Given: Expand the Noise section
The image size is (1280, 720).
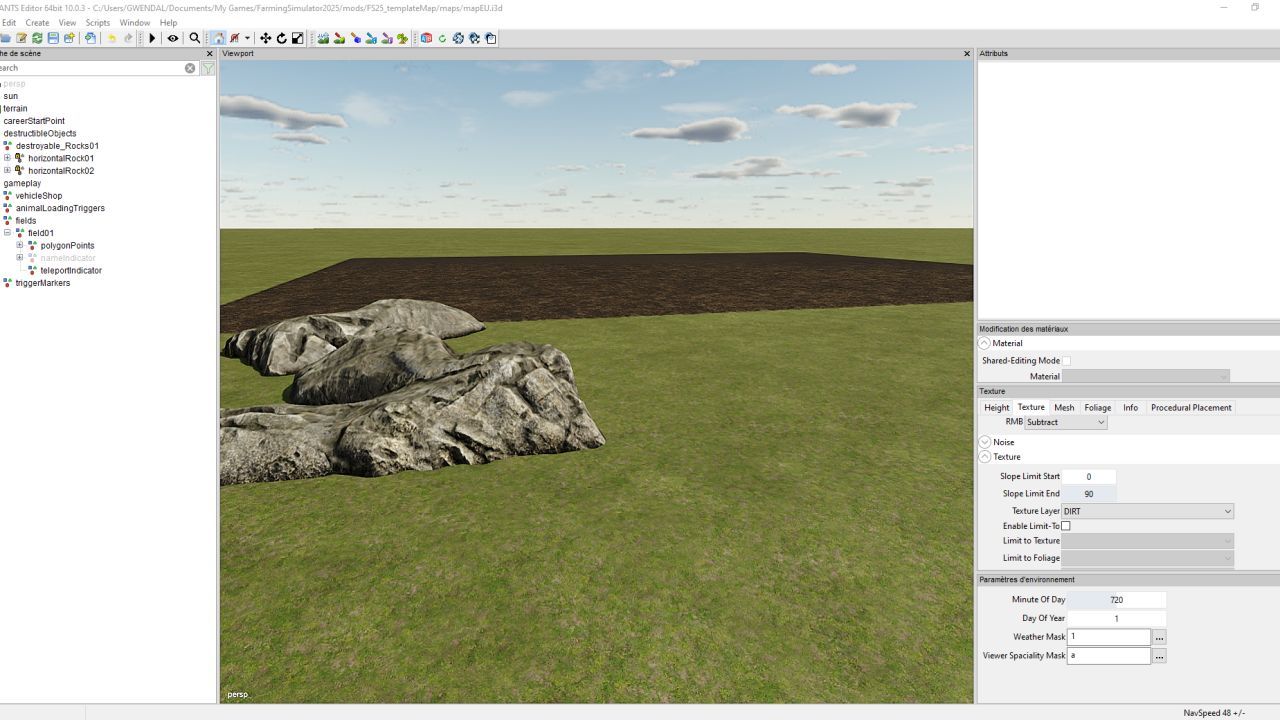Looking at the screenshot, I should coord(985,442).
